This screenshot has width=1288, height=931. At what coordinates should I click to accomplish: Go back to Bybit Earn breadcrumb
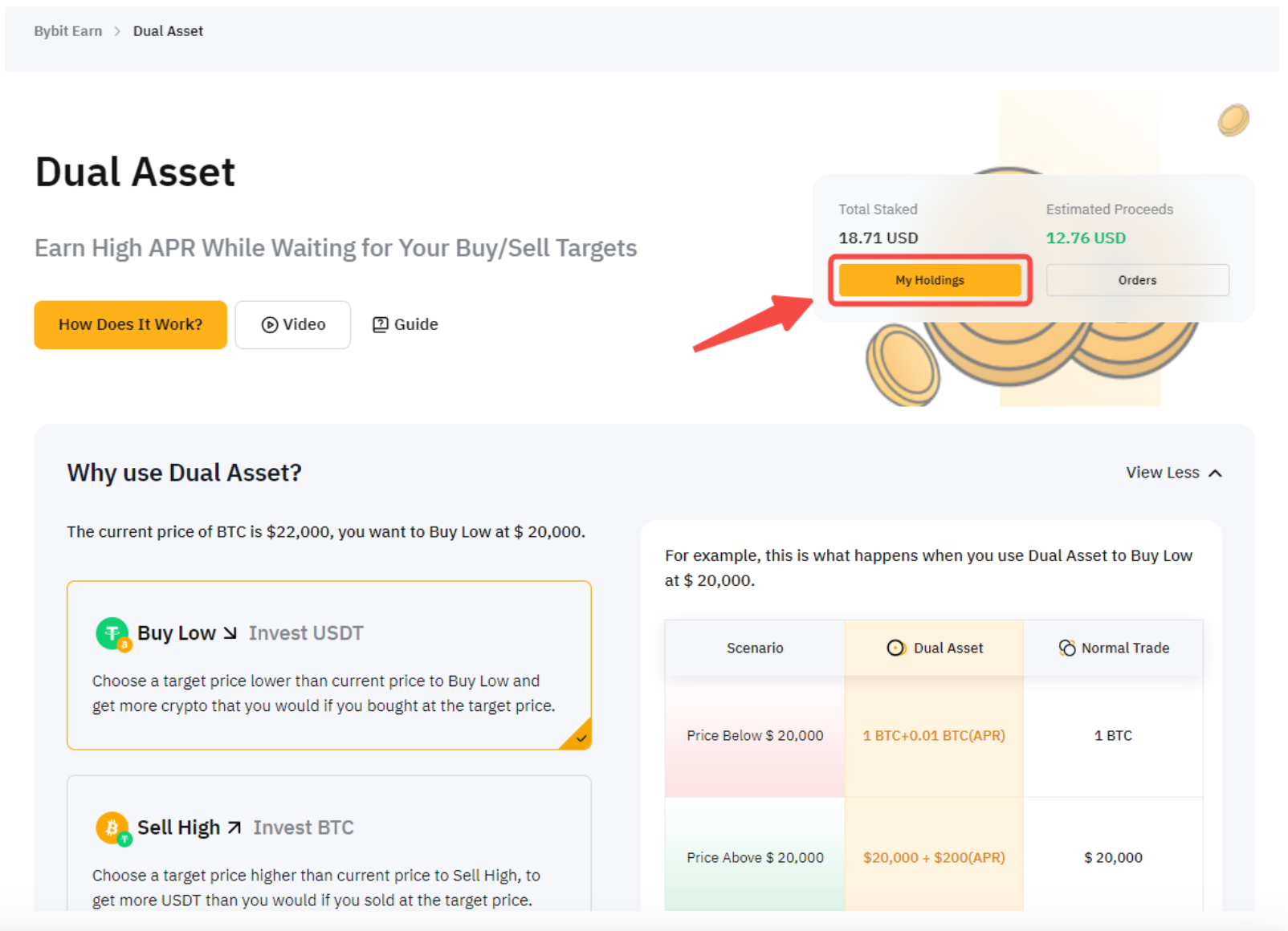click(68, 31)
